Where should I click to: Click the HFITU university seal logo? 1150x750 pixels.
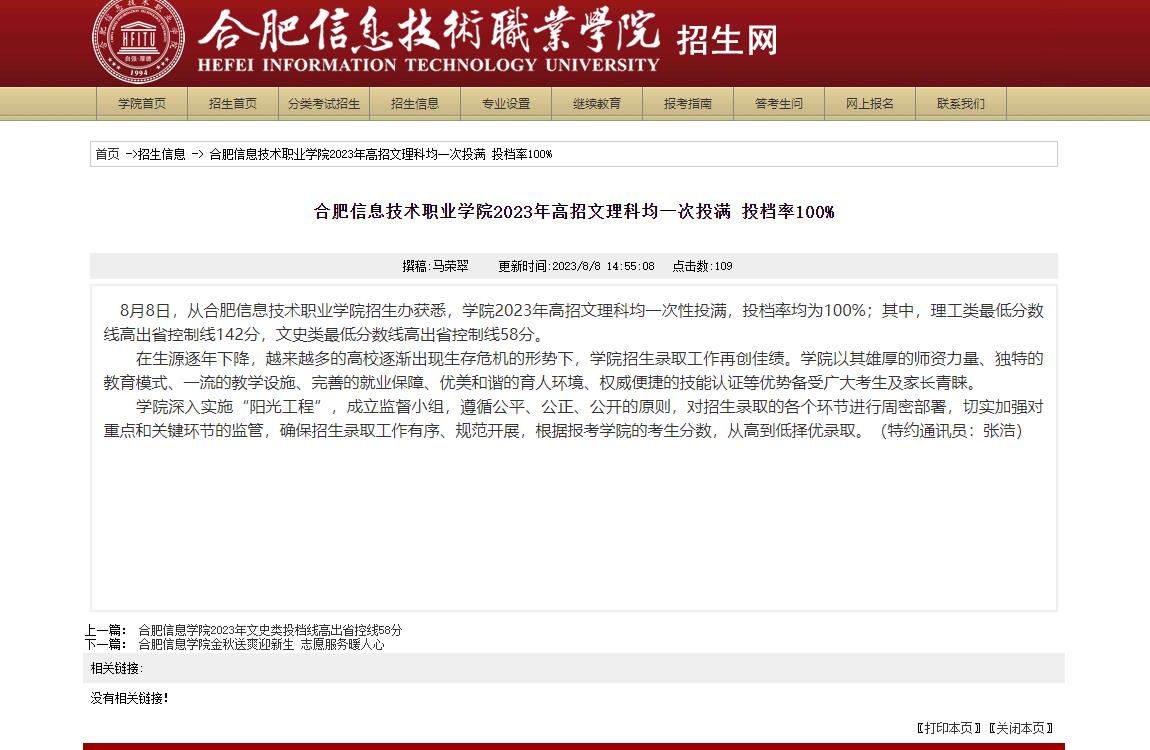pos(138,40)
